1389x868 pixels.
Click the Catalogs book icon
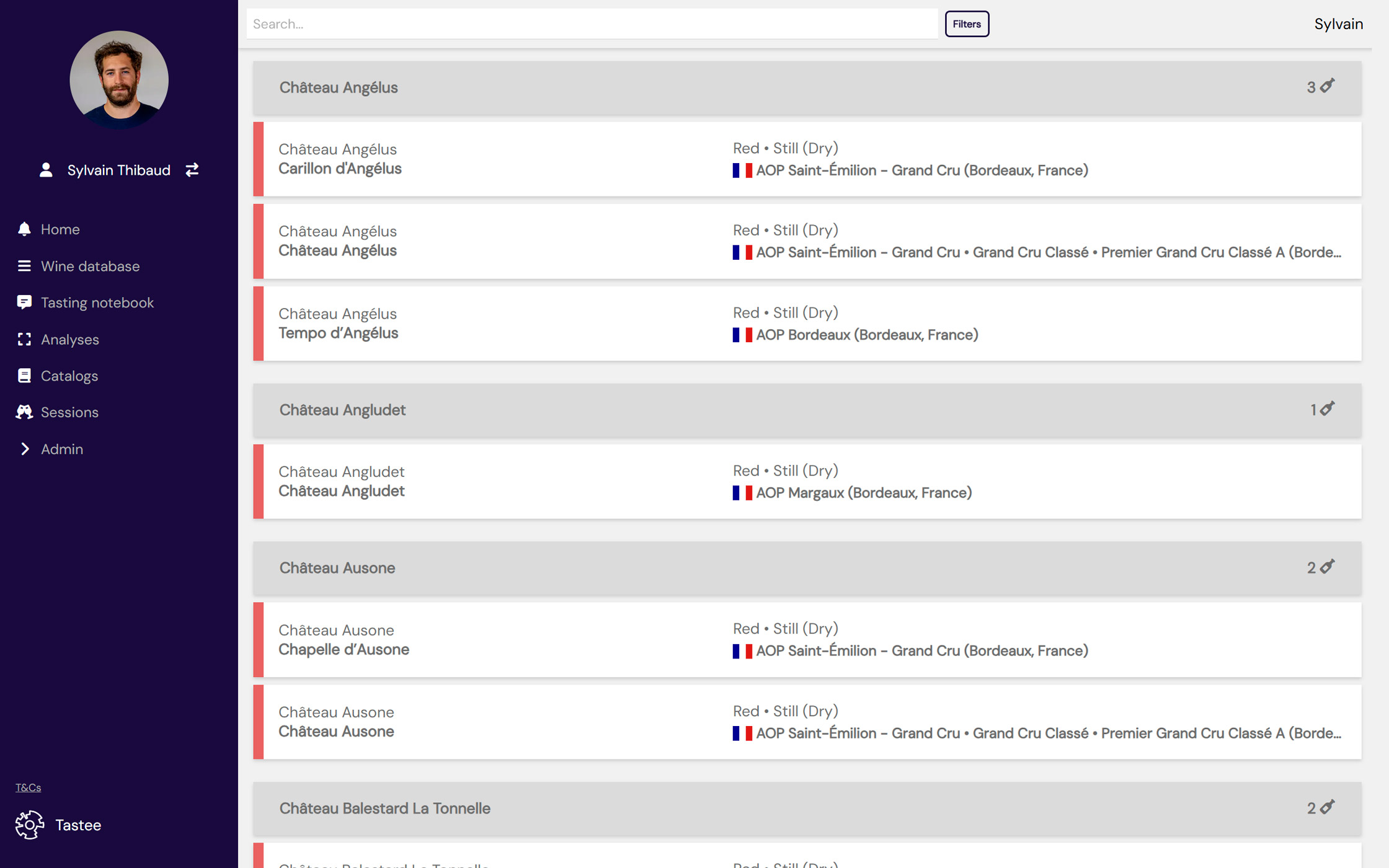(x=24, y=376)
